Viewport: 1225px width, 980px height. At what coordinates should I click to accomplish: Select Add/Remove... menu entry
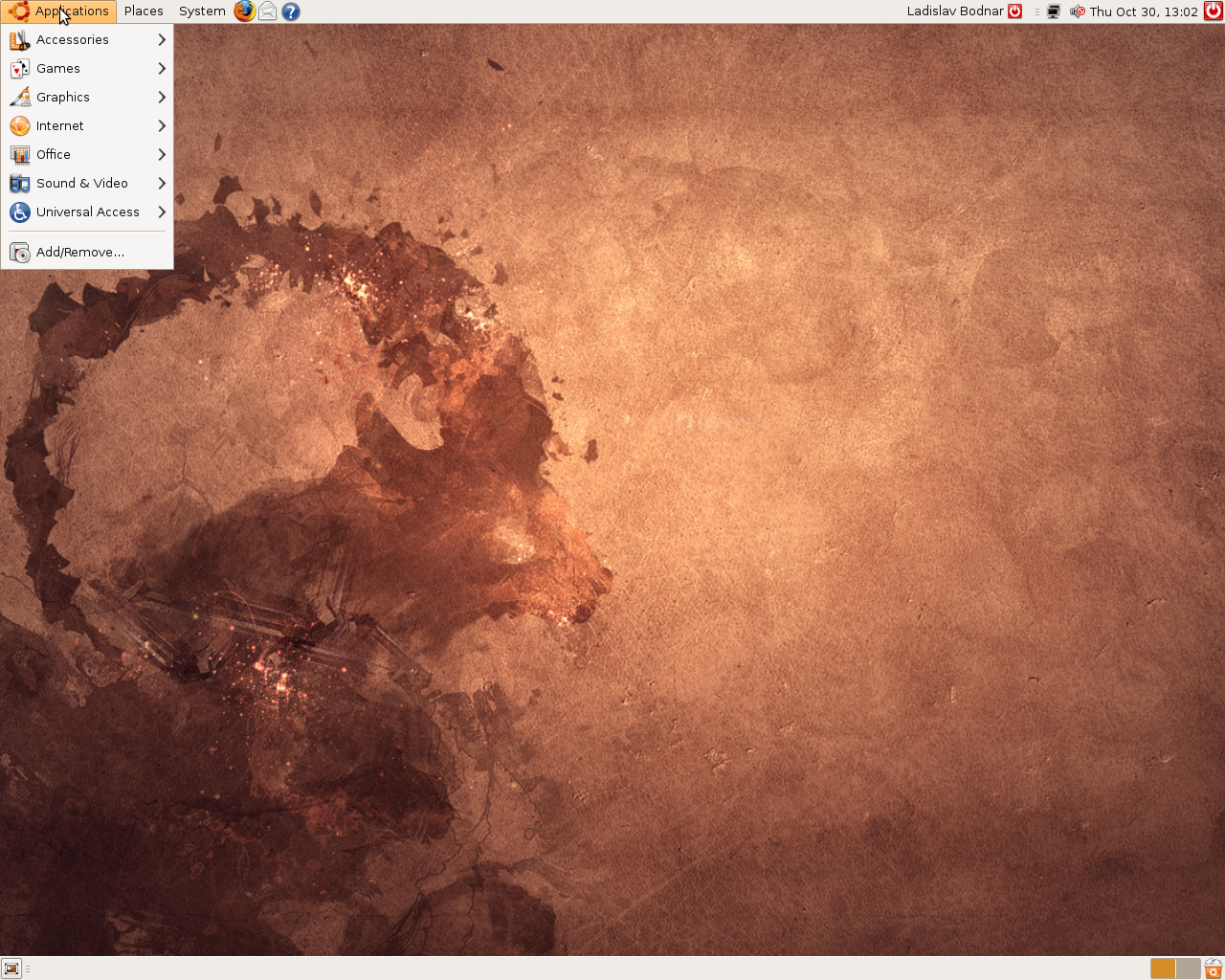pos(87,253)
